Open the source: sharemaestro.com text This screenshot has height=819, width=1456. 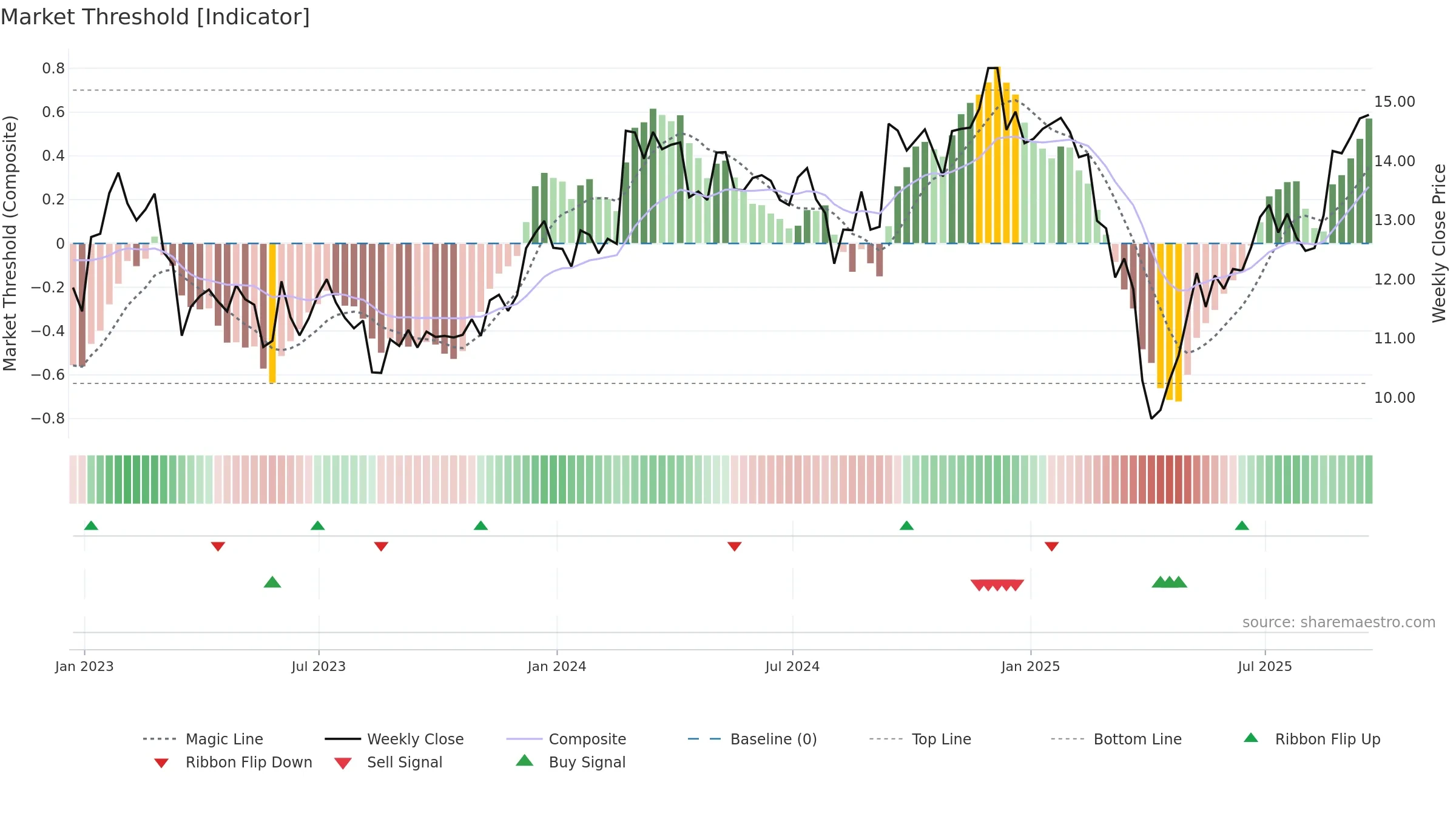point(1339,622)
